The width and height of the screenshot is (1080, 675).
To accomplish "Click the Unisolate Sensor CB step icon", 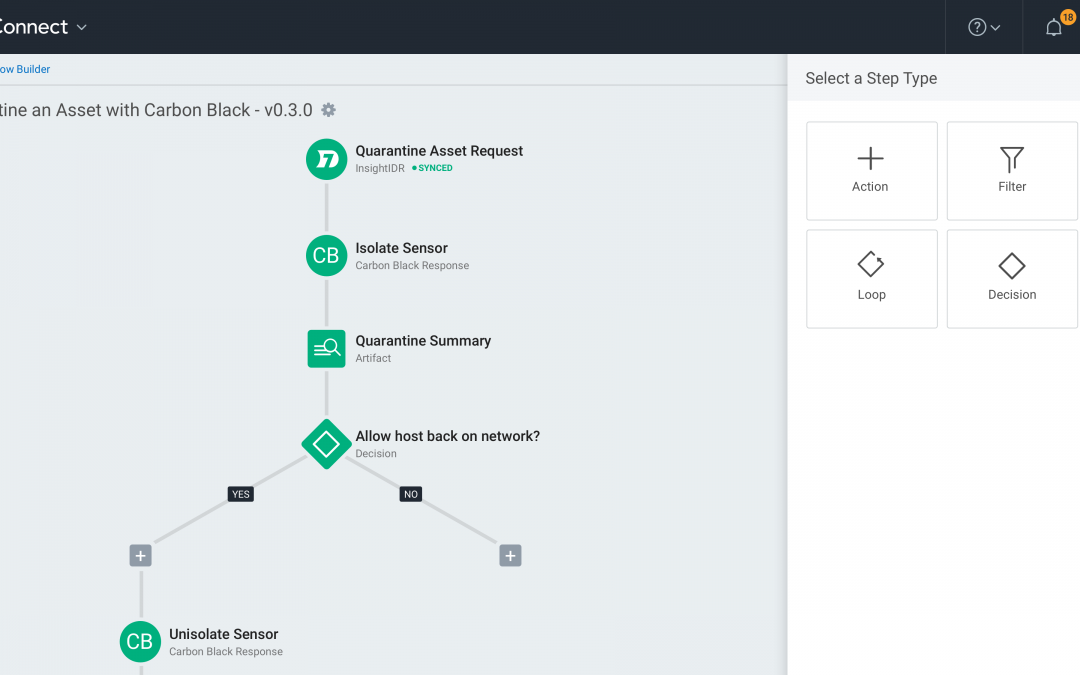I will pos(141,641).
